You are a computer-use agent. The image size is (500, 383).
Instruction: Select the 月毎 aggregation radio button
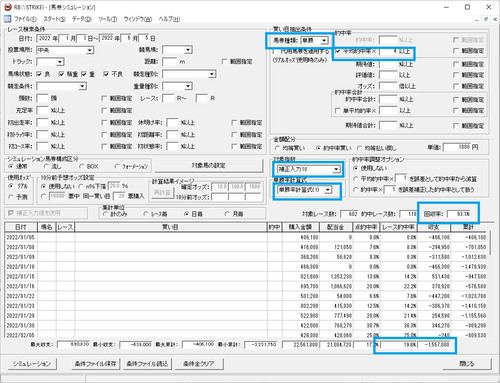click(x=227, y=214)
